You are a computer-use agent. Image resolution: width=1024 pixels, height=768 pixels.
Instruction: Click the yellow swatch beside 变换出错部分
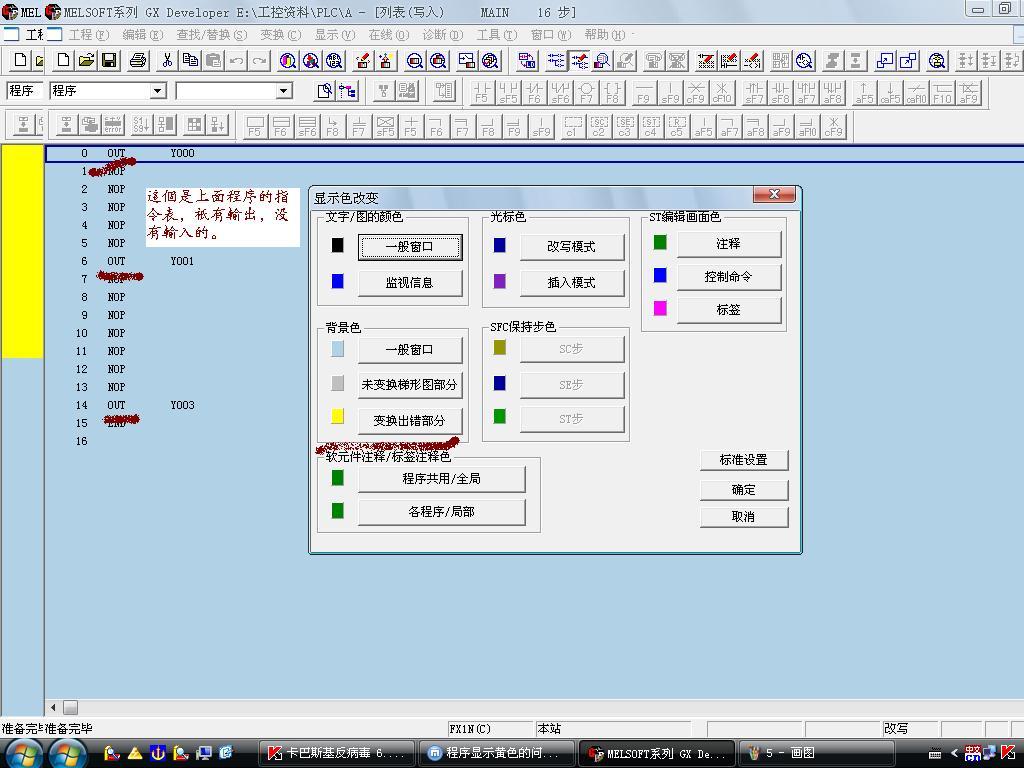click(x=337, y=417)
